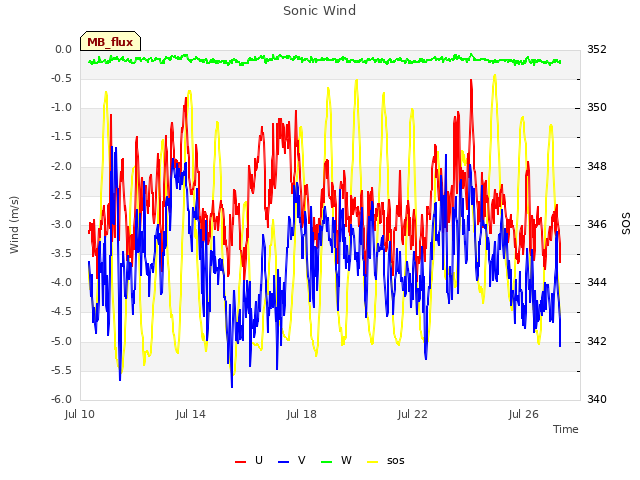Click the -4.0 left axis value
Image resolution: width=640 pixels, height=480 pixels.
click(x=61, y=283)
